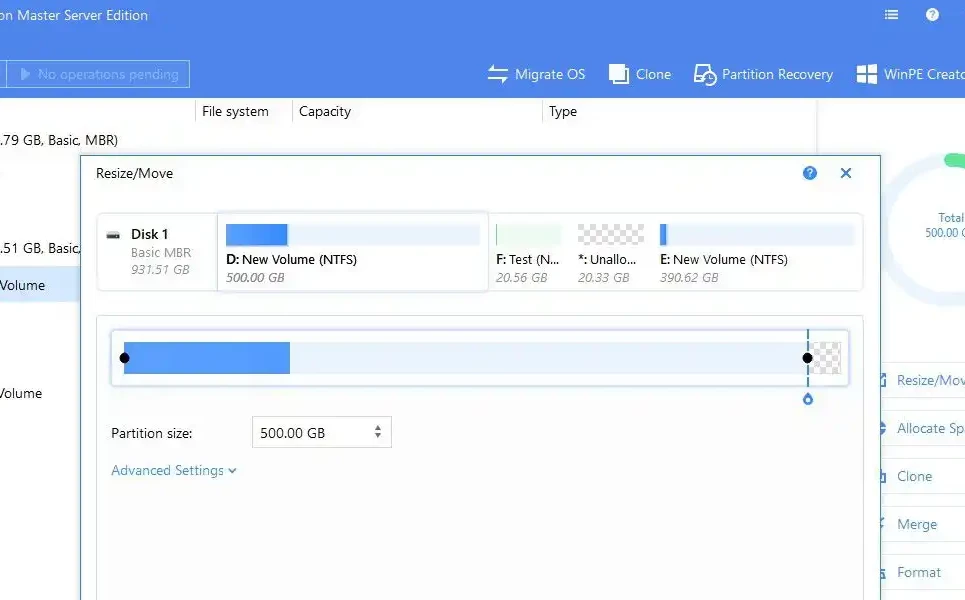Click the help question mark in title bar
Screen dimensions: 965x600
pos(932,15)
